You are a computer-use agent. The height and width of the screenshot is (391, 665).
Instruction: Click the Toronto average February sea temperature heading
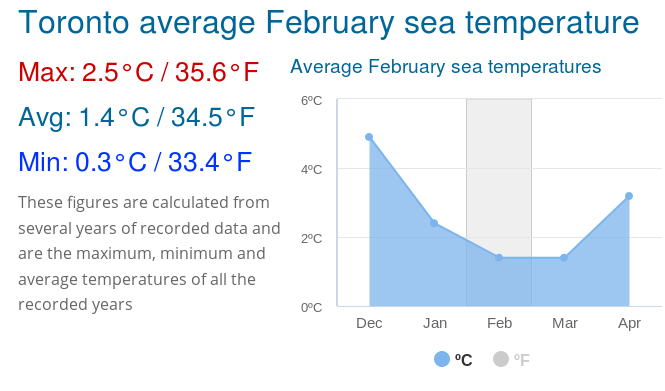329,22
